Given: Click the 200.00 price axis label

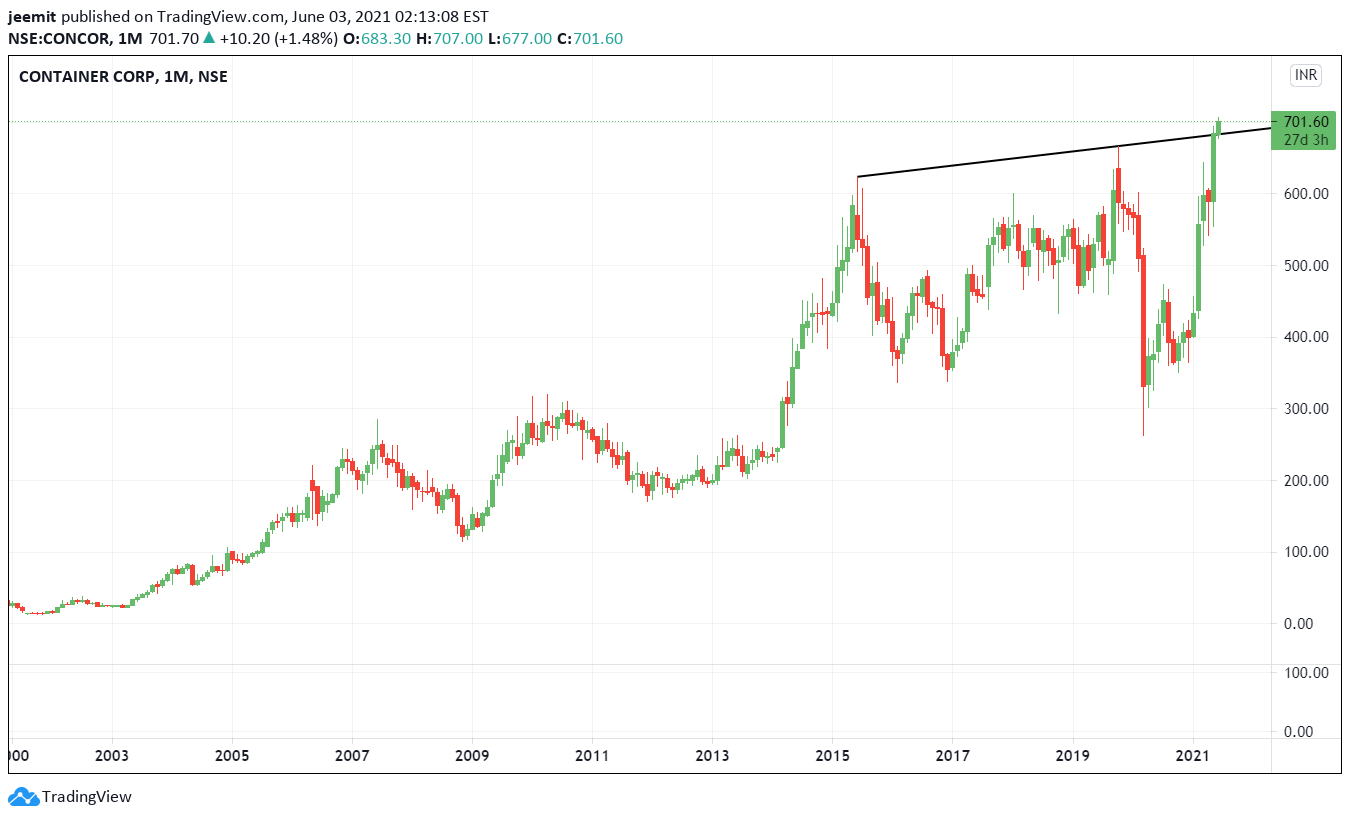Looking at the screenshot, I should [1307, 480].
